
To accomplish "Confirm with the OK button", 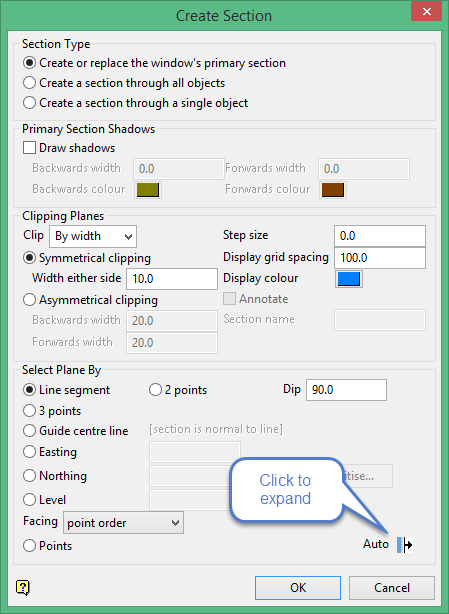I will (298, 587).
